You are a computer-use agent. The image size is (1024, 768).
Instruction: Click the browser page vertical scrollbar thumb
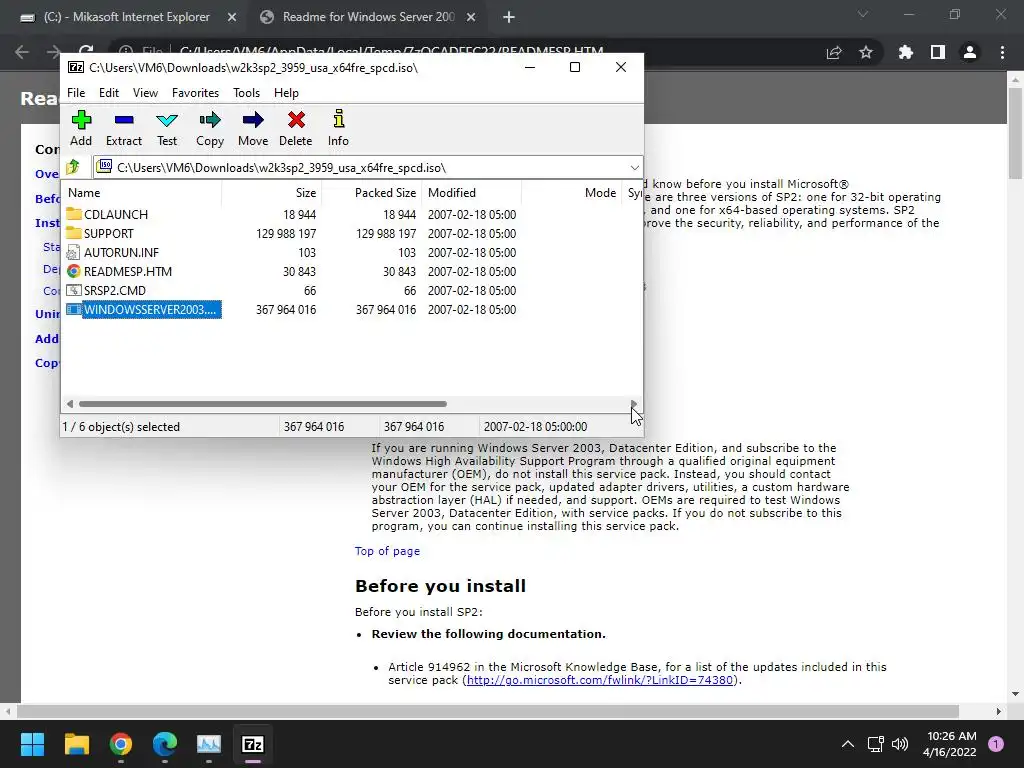pos(1015,132)
